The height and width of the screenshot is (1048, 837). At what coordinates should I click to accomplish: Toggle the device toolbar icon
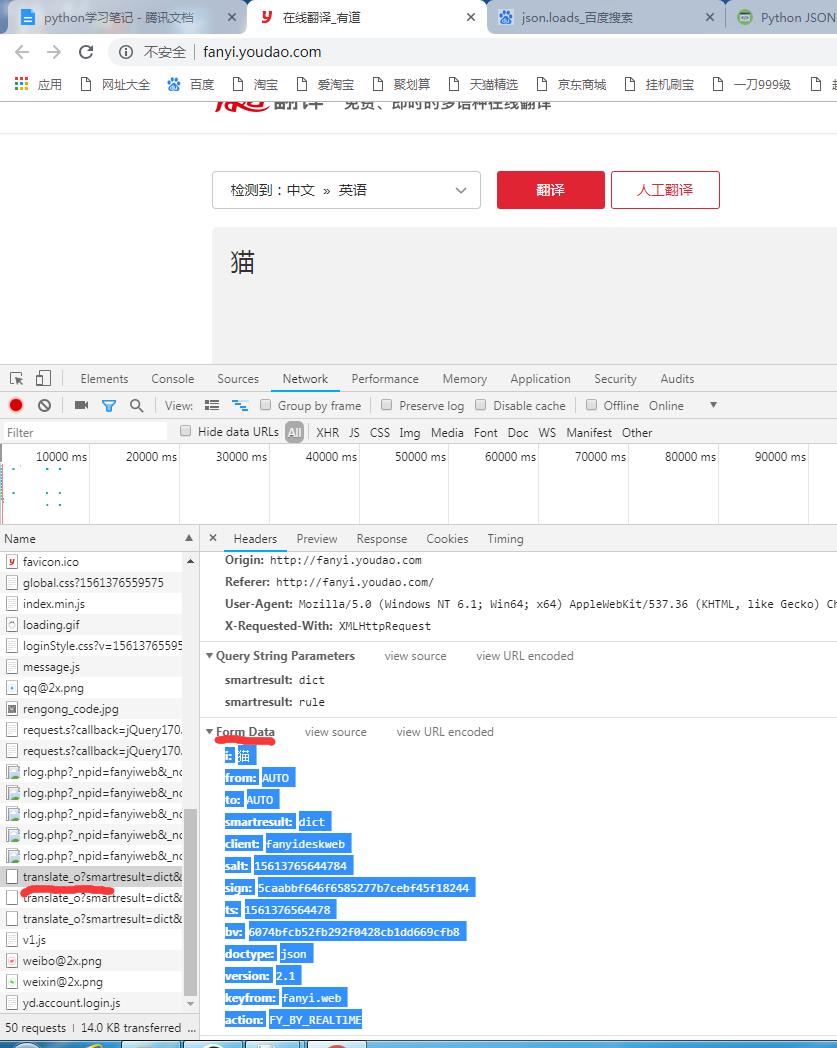tap(43, 379)
